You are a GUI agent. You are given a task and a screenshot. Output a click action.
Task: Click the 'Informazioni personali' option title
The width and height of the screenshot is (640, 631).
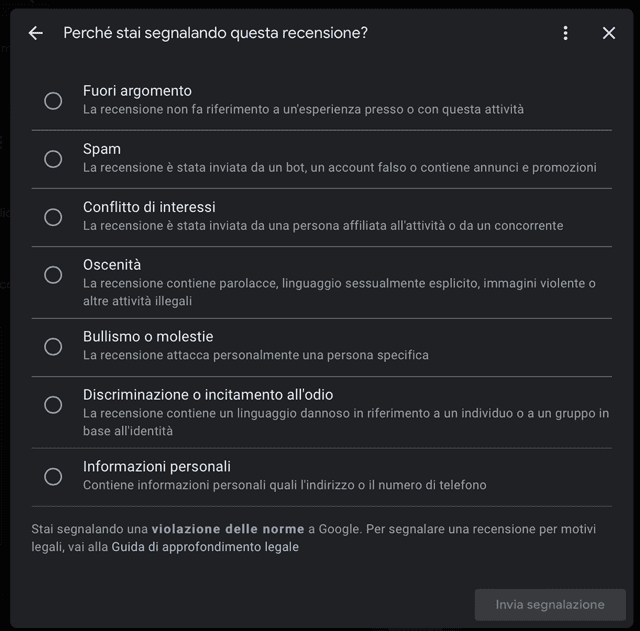(157, 466)
